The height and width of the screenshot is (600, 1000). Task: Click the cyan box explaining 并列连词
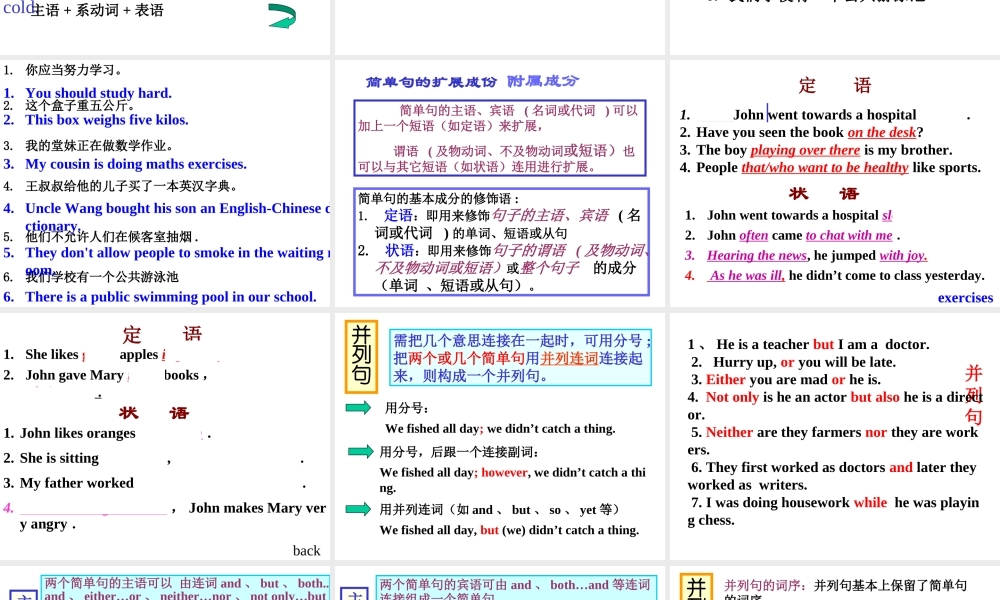pyautogui.click(x=520, y=357)
